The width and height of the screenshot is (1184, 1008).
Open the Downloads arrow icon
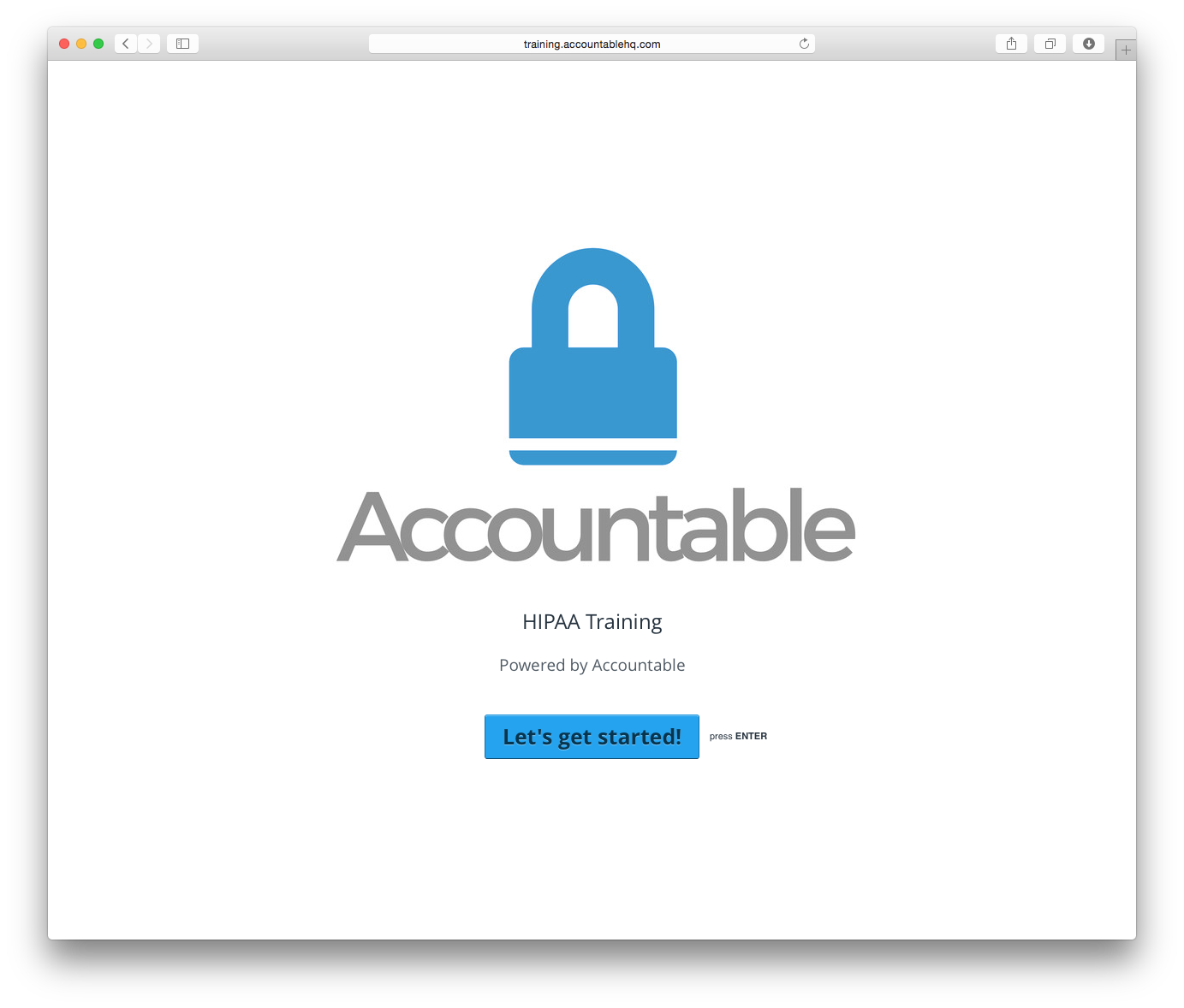1088,44
